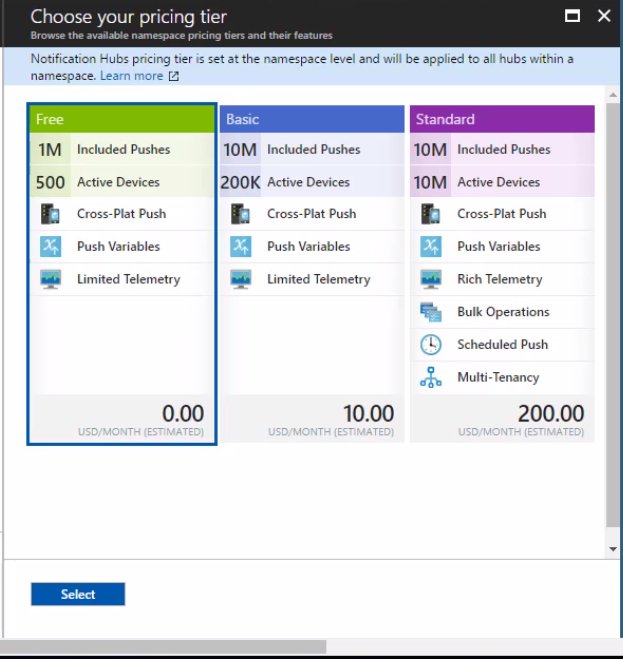Image resolution: width=623 pixels, height=659 pixels.
Task: Click the vertical scrollbar thumb
Action: 613,314
